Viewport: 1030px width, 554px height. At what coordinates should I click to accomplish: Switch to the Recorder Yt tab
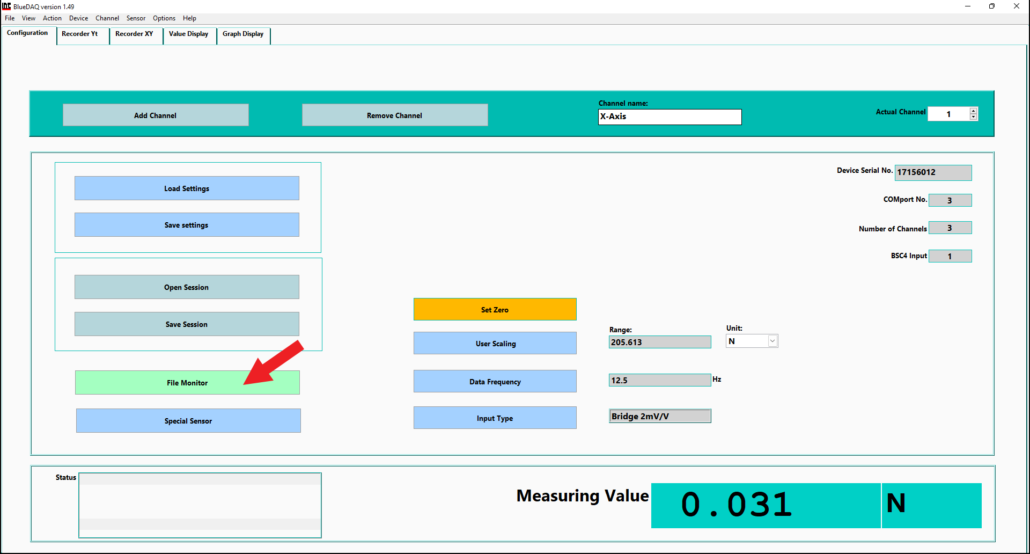[x=80, y=34]
